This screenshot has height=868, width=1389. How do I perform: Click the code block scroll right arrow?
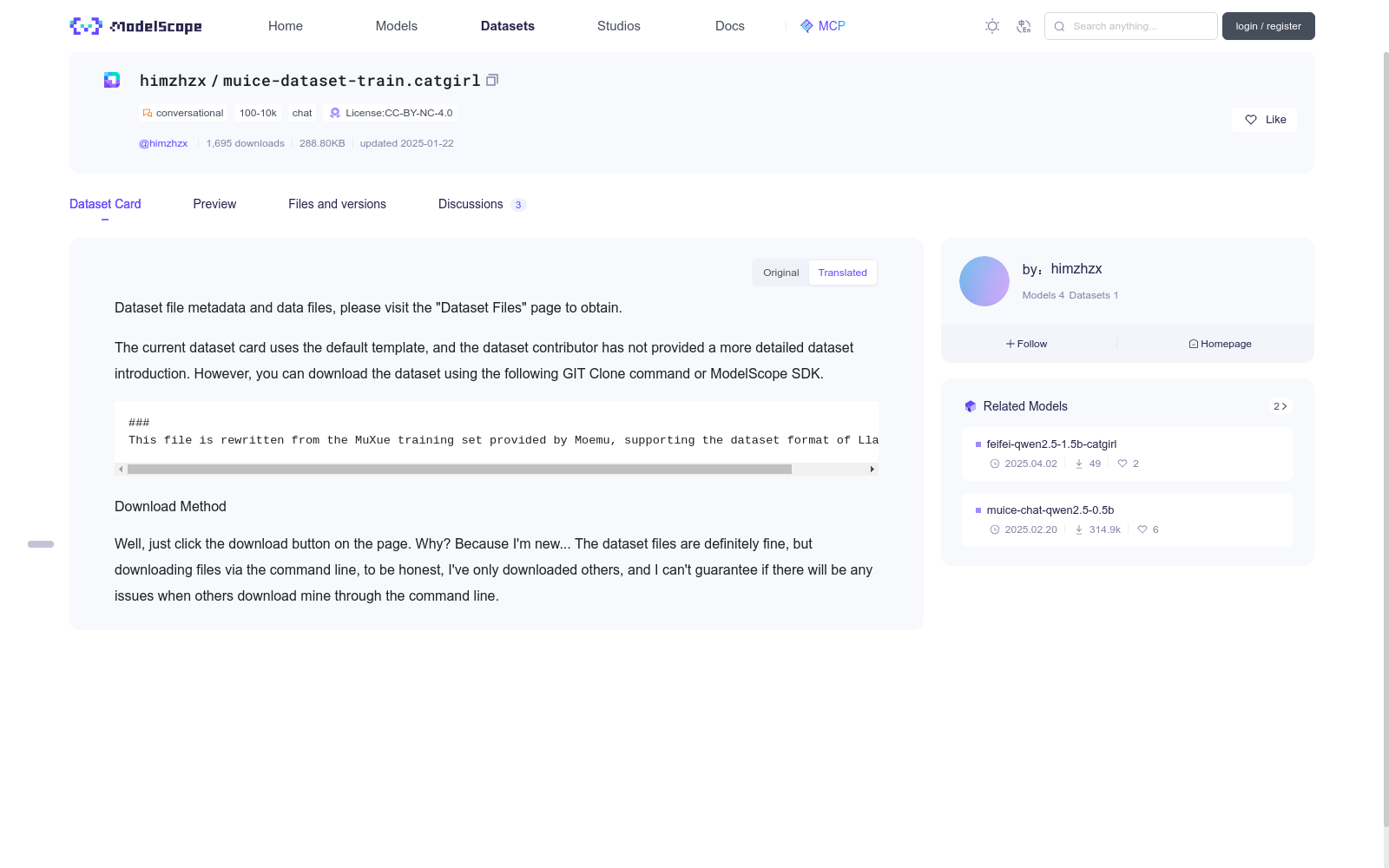click(x=872, y=469)
